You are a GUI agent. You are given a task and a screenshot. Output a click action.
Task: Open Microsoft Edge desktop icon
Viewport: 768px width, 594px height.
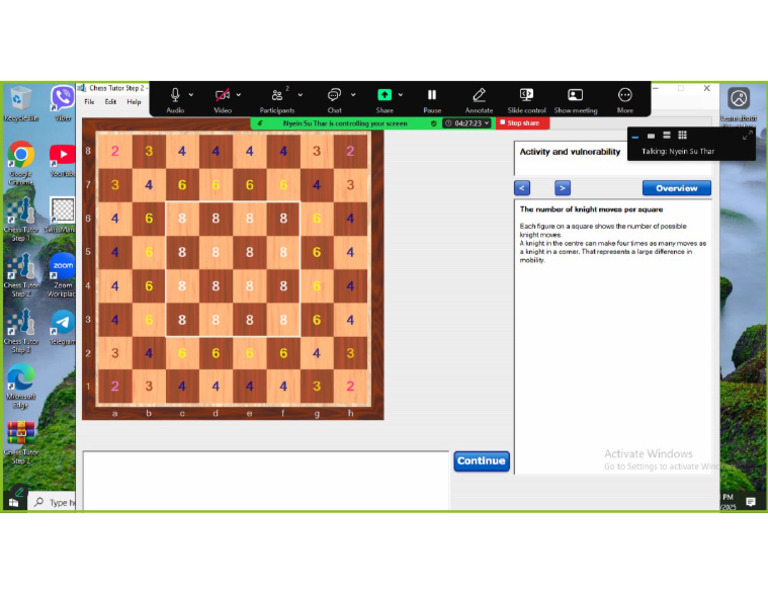point(21,387)
